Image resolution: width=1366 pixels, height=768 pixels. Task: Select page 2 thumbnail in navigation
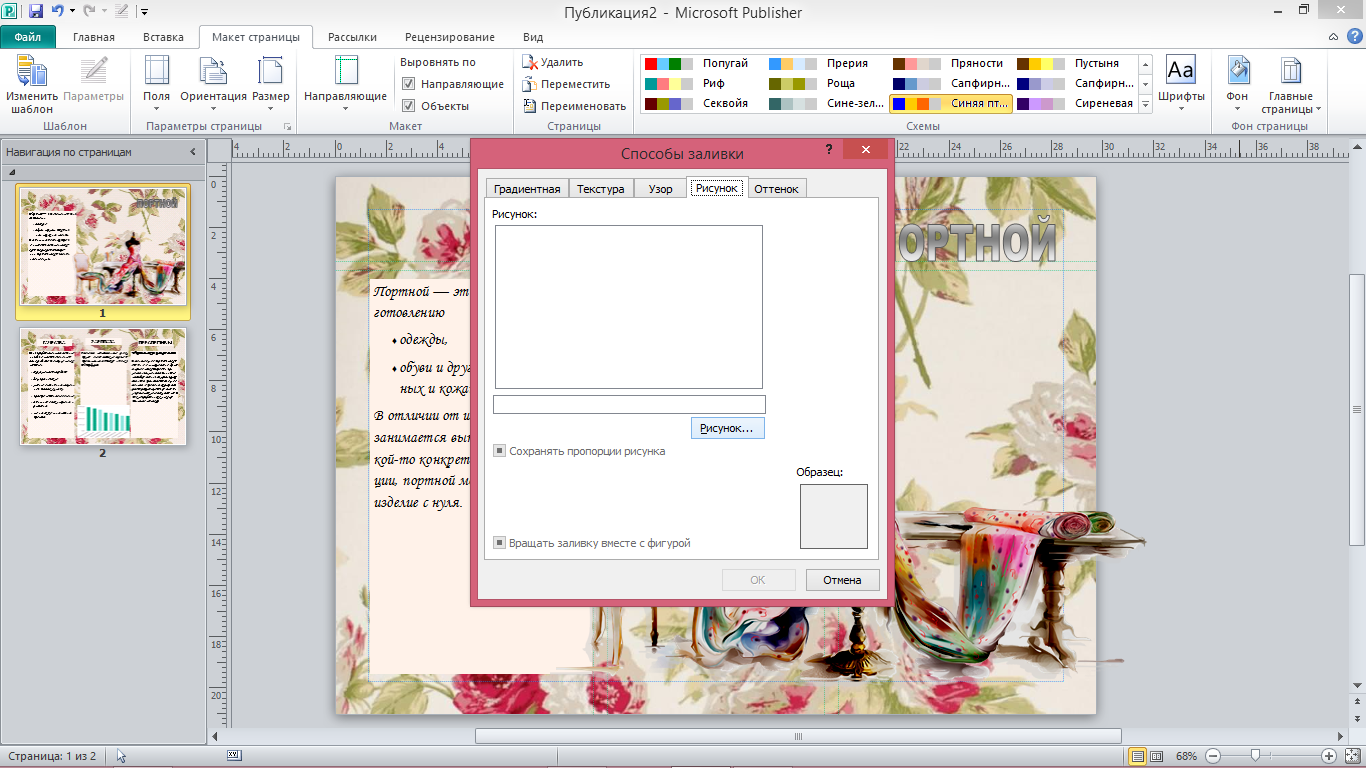pos(102,387)
